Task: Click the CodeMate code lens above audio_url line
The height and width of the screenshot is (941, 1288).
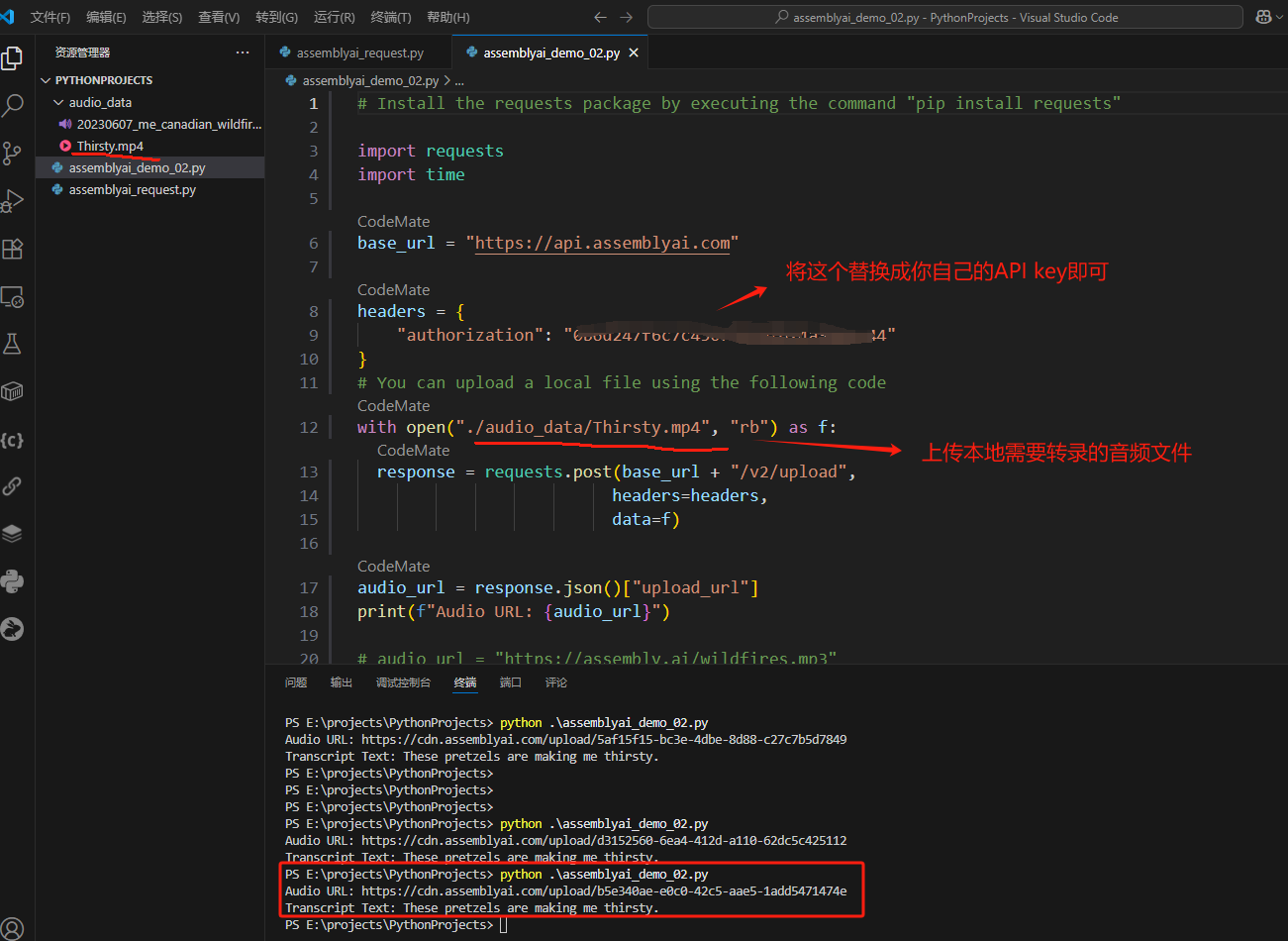Action: pos(393,566)
